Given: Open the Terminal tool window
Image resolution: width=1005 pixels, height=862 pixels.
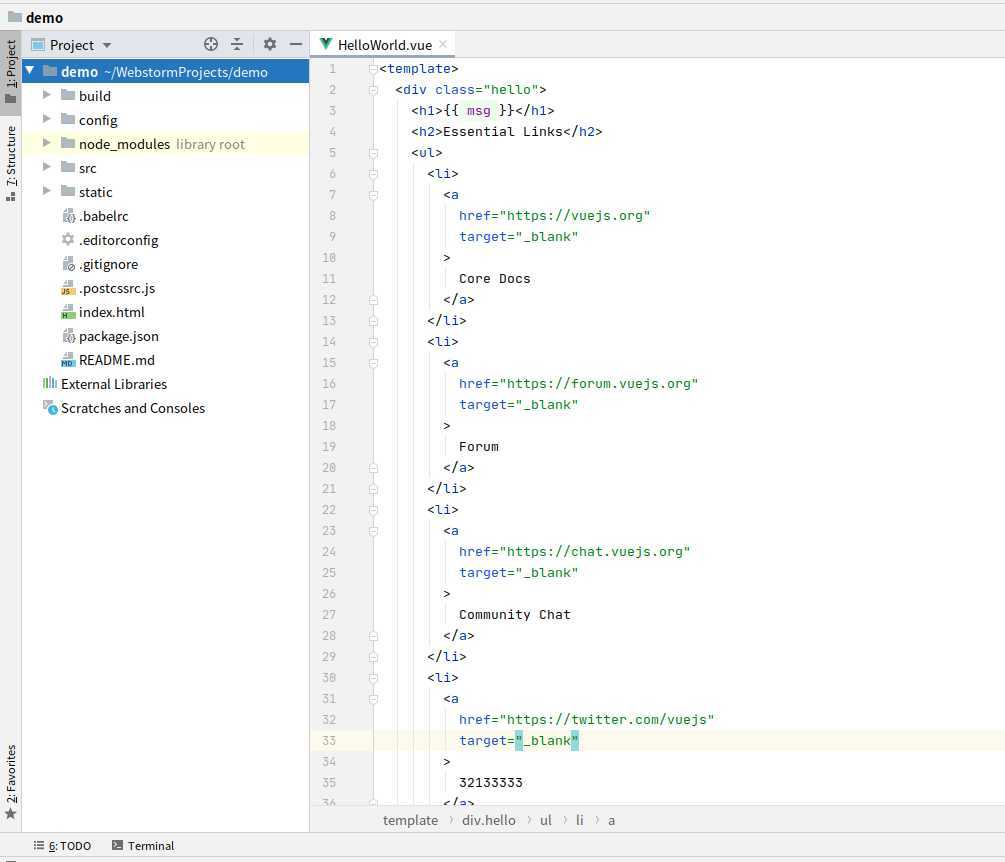Looking at the screenshot, I should [143, 845].
